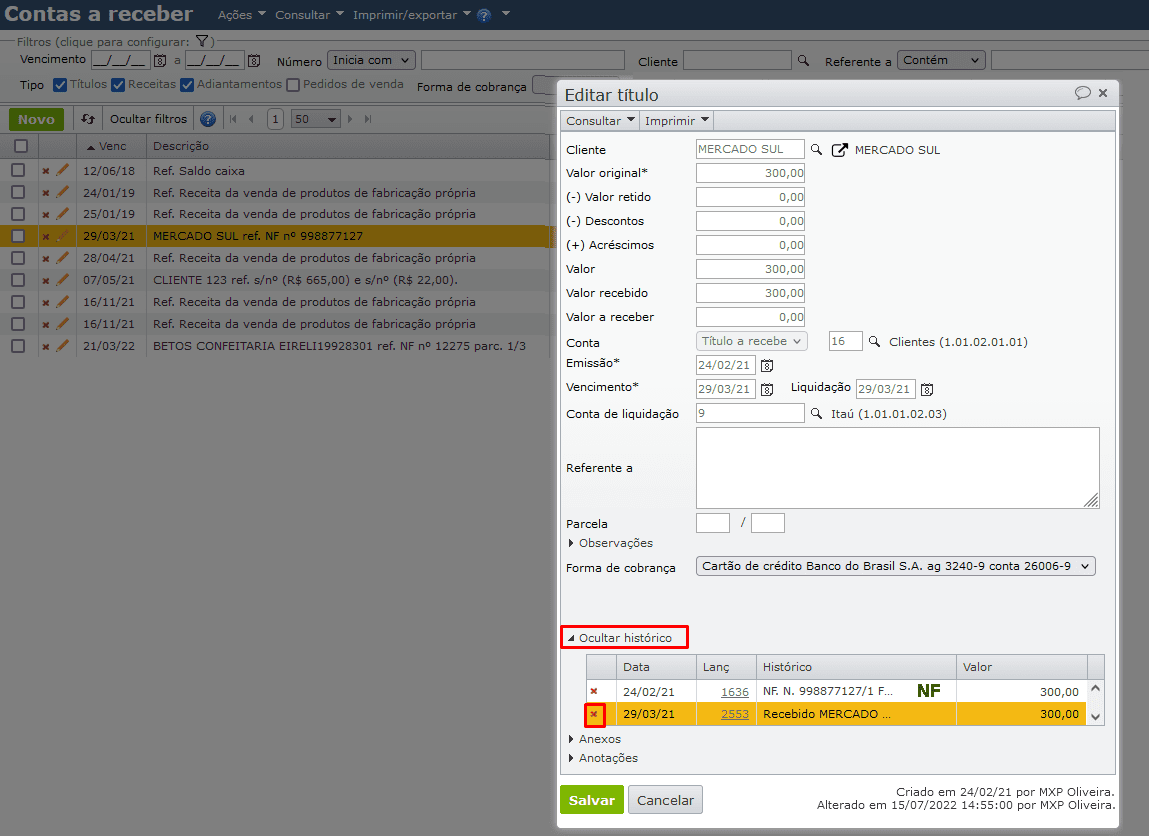Select checkbox for 07/05/21 row
The image size is (1149, 836).
(x=18, y=280)
